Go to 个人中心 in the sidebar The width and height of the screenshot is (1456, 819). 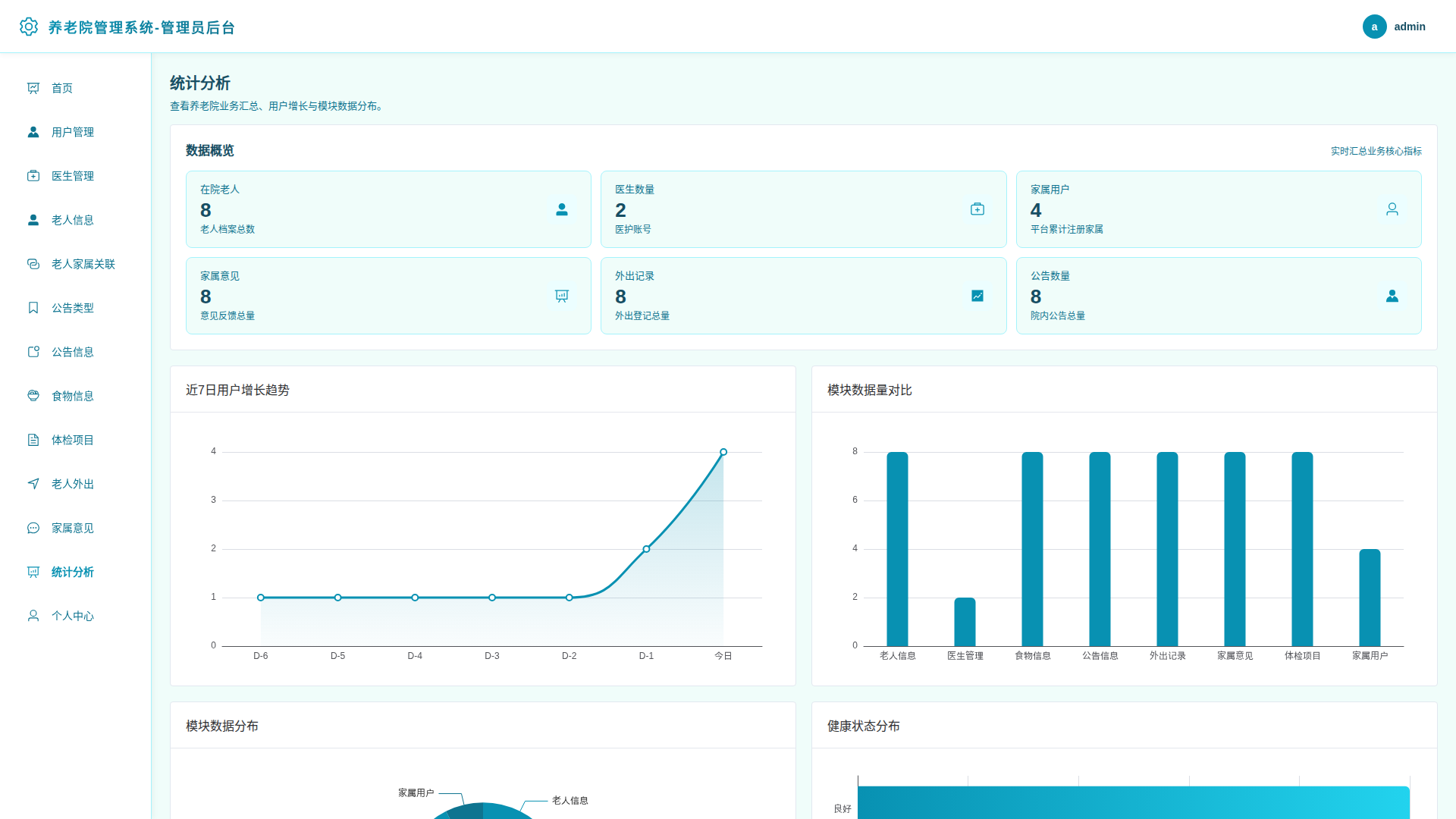coord(76,616)
